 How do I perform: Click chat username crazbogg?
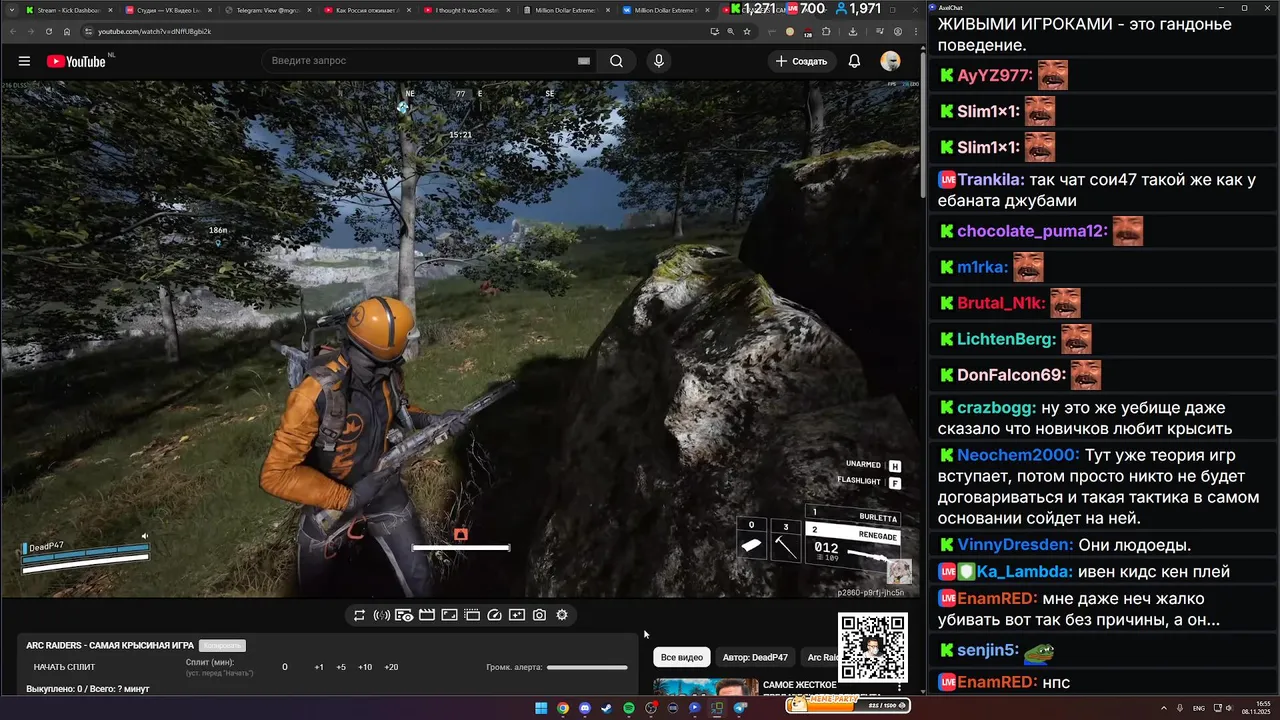pos(996,407)
